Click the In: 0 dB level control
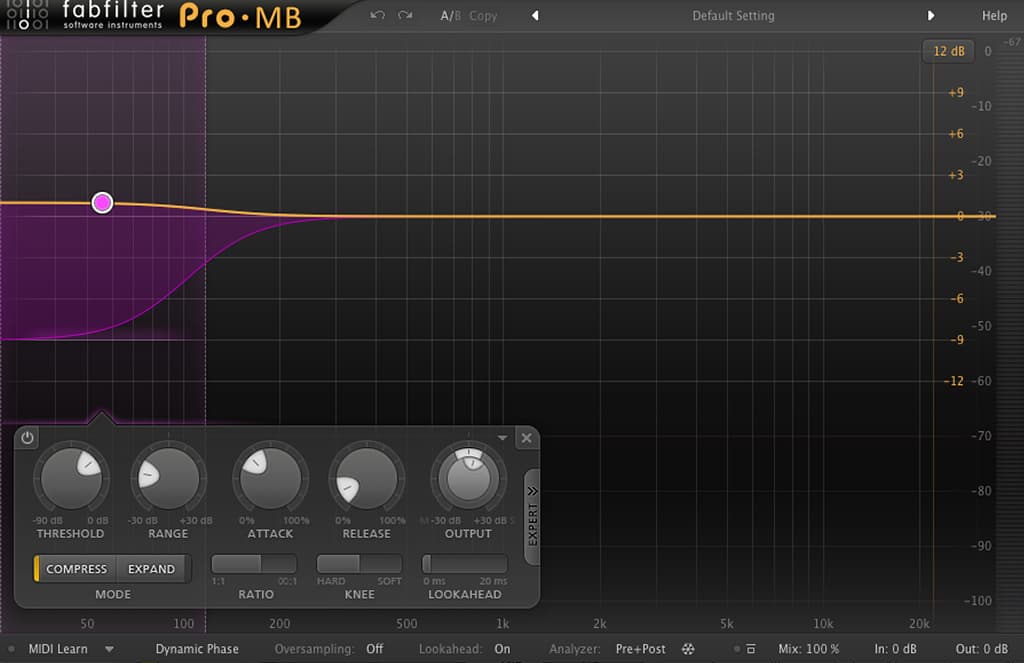 (x=895, y=649)
